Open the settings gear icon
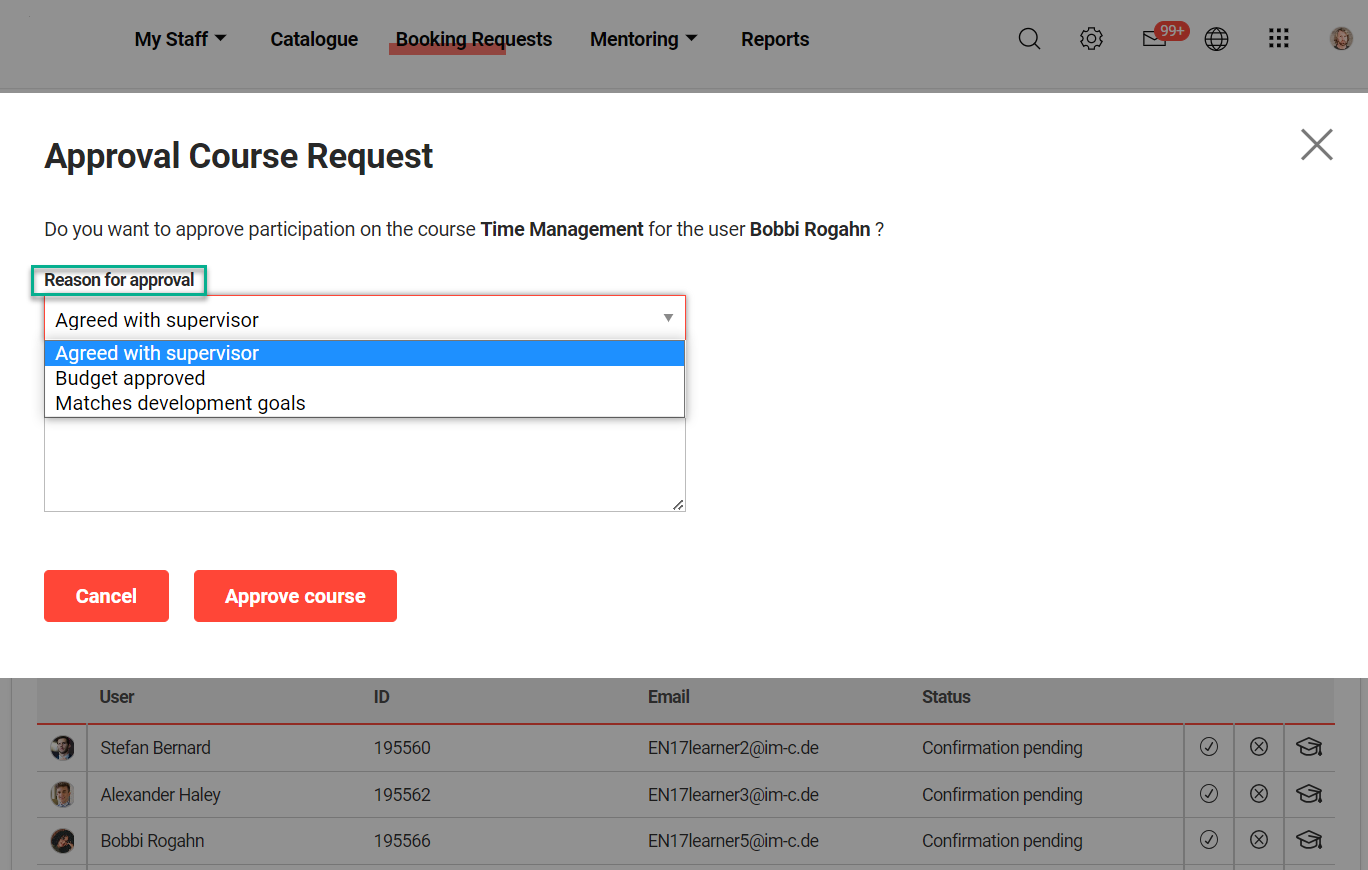Viewport: 1368px width, 870px height. 1091,39
